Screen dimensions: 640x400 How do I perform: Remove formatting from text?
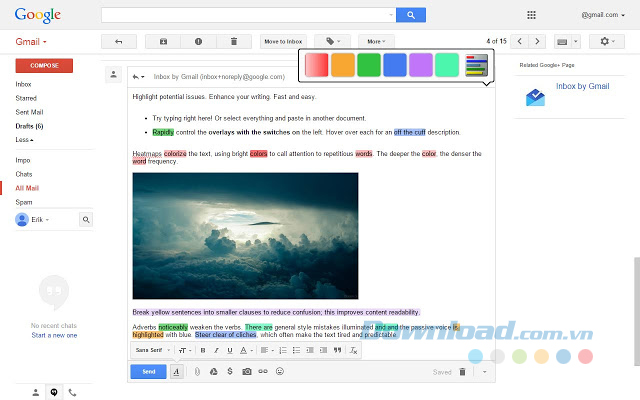click(x=353, y=350)
